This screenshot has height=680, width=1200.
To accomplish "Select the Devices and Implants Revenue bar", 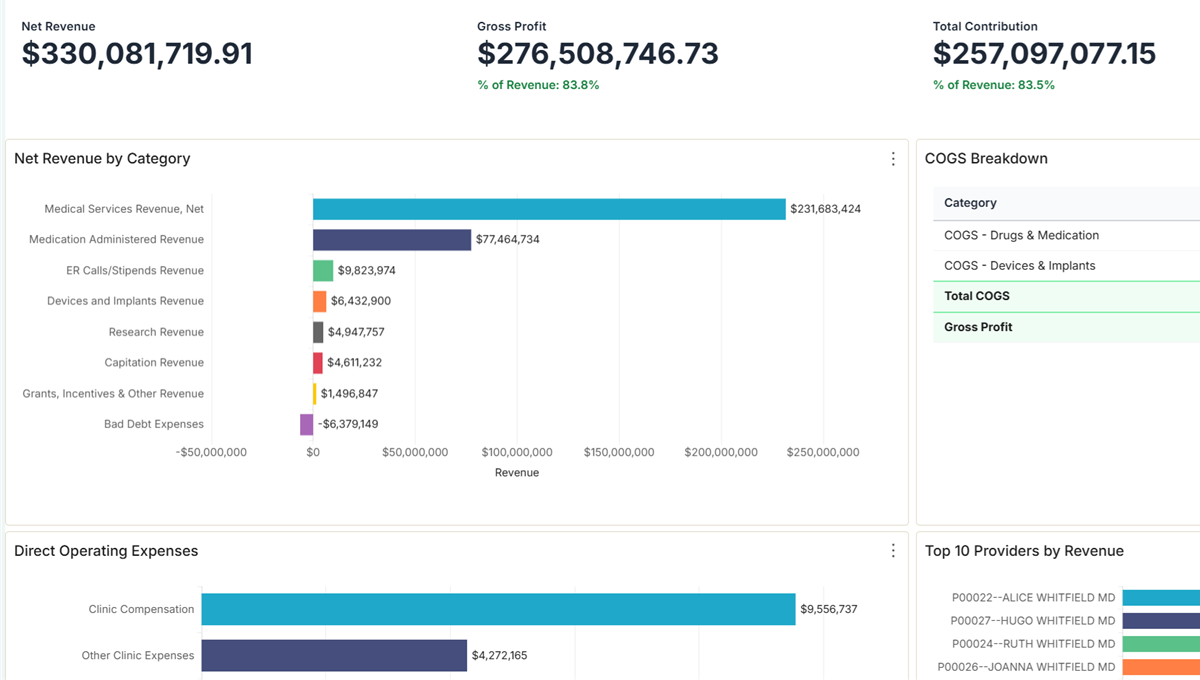I will [320, 301].
